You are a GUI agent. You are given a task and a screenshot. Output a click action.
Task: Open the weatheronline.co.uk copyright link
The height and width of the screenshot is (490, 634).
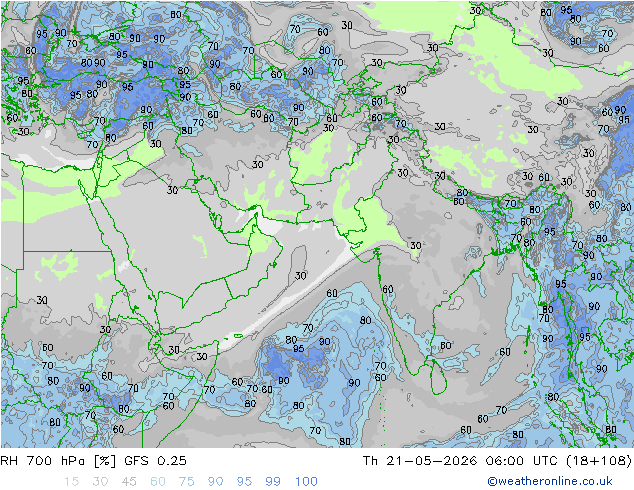pyautogui.click(x=550, y=481)
